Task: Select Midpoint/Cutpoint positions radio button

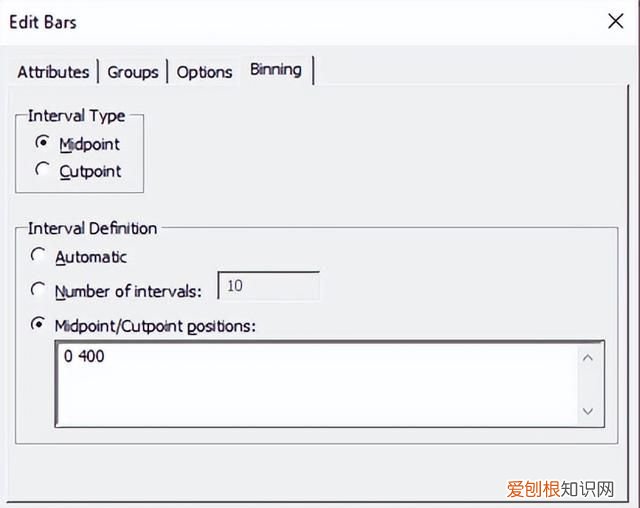Action: pyautogui.click(x=39, y=324)
